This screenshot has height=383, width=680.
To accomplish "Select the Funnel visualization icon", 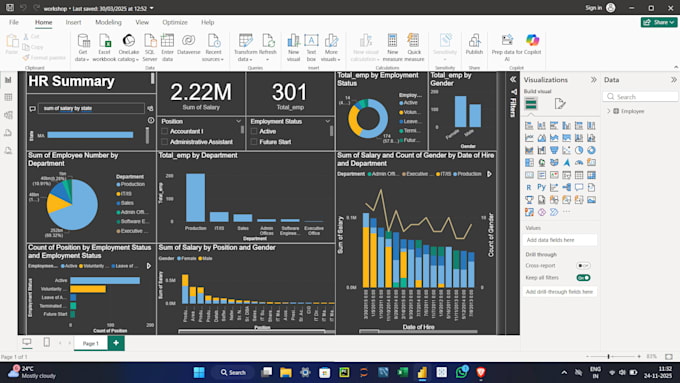I will tap(554, 150).
